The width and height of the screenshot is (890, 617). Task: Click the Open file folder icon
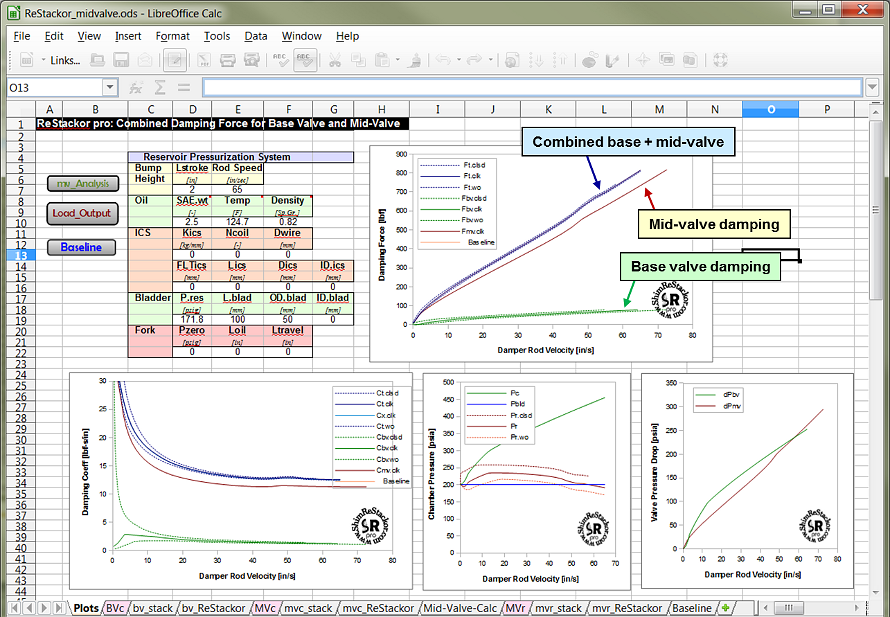coord(98,60)
